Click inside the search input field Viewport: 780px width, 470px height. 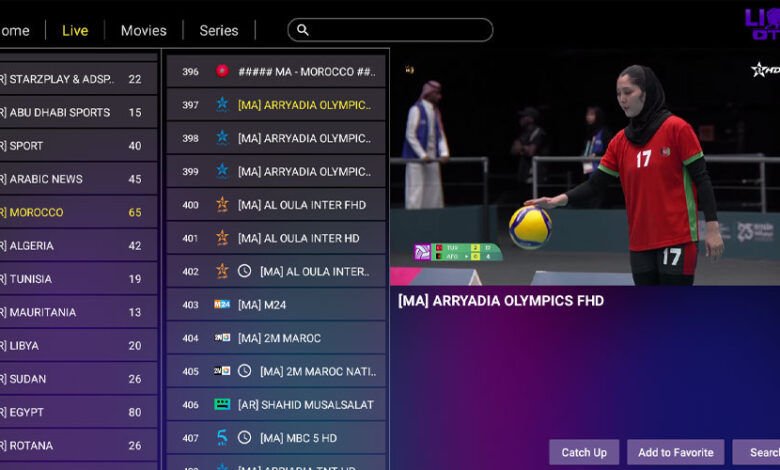(400, 30)
